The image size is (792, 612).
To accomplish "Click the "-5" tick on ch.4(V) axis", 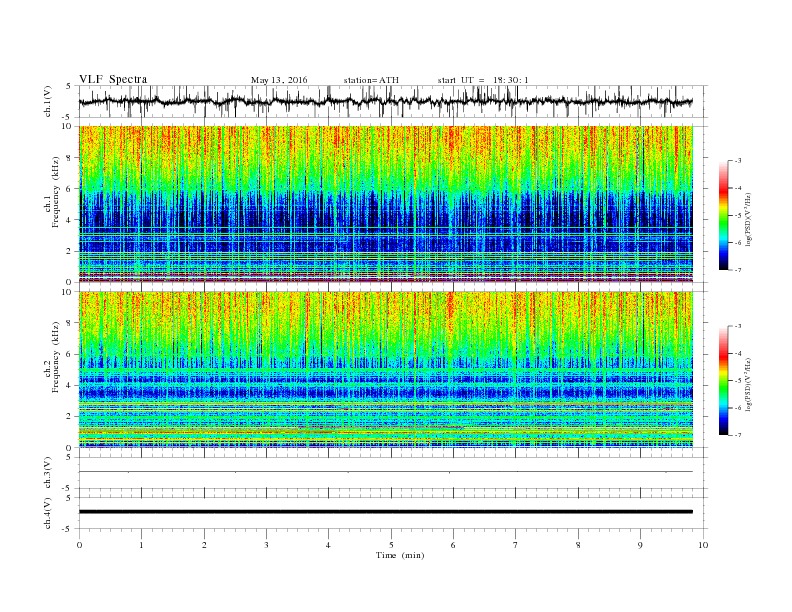I will 68,529.
